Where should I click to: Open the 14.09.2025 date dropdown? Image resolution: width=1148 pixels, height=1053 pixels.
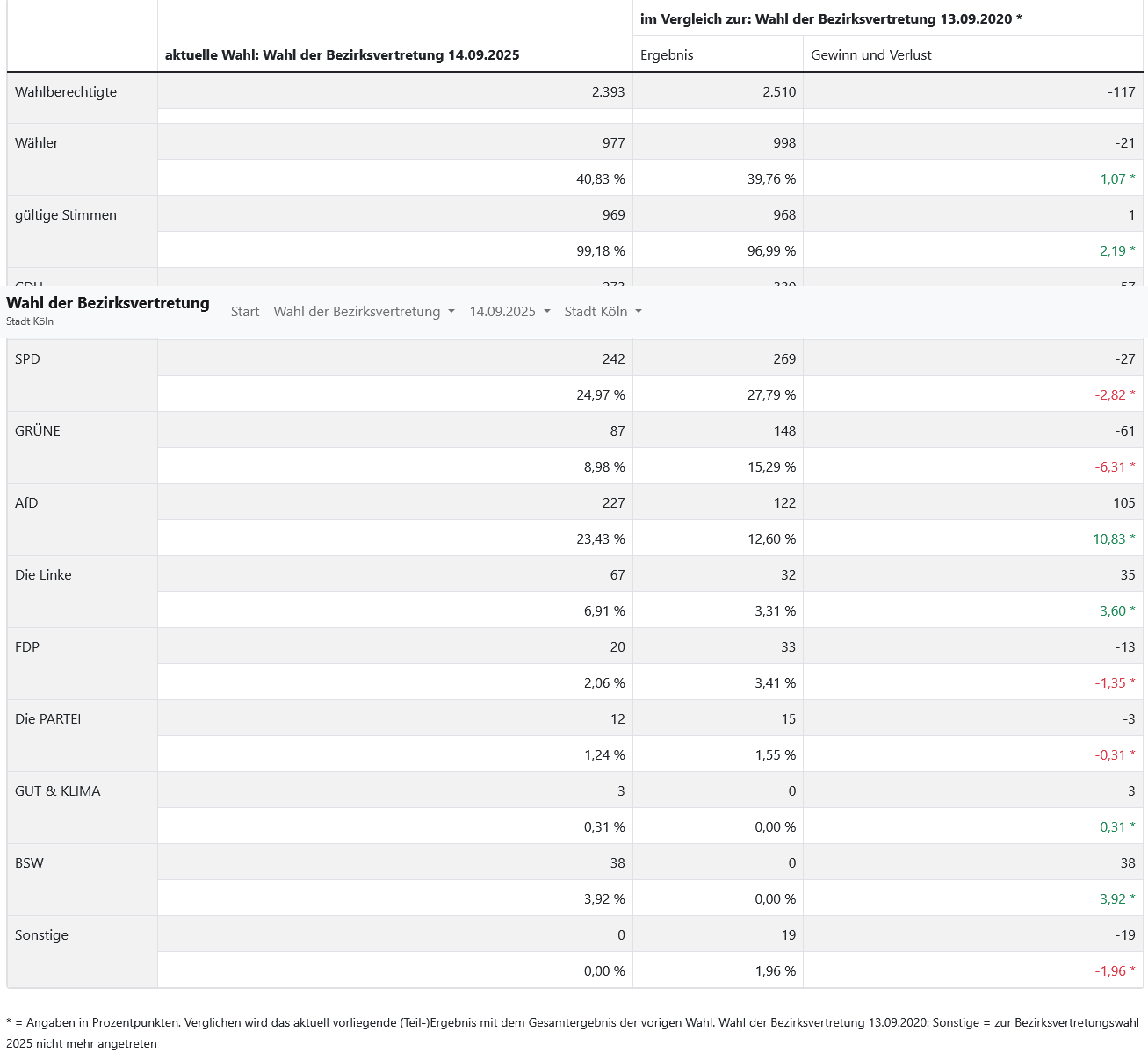pos(509,312)
